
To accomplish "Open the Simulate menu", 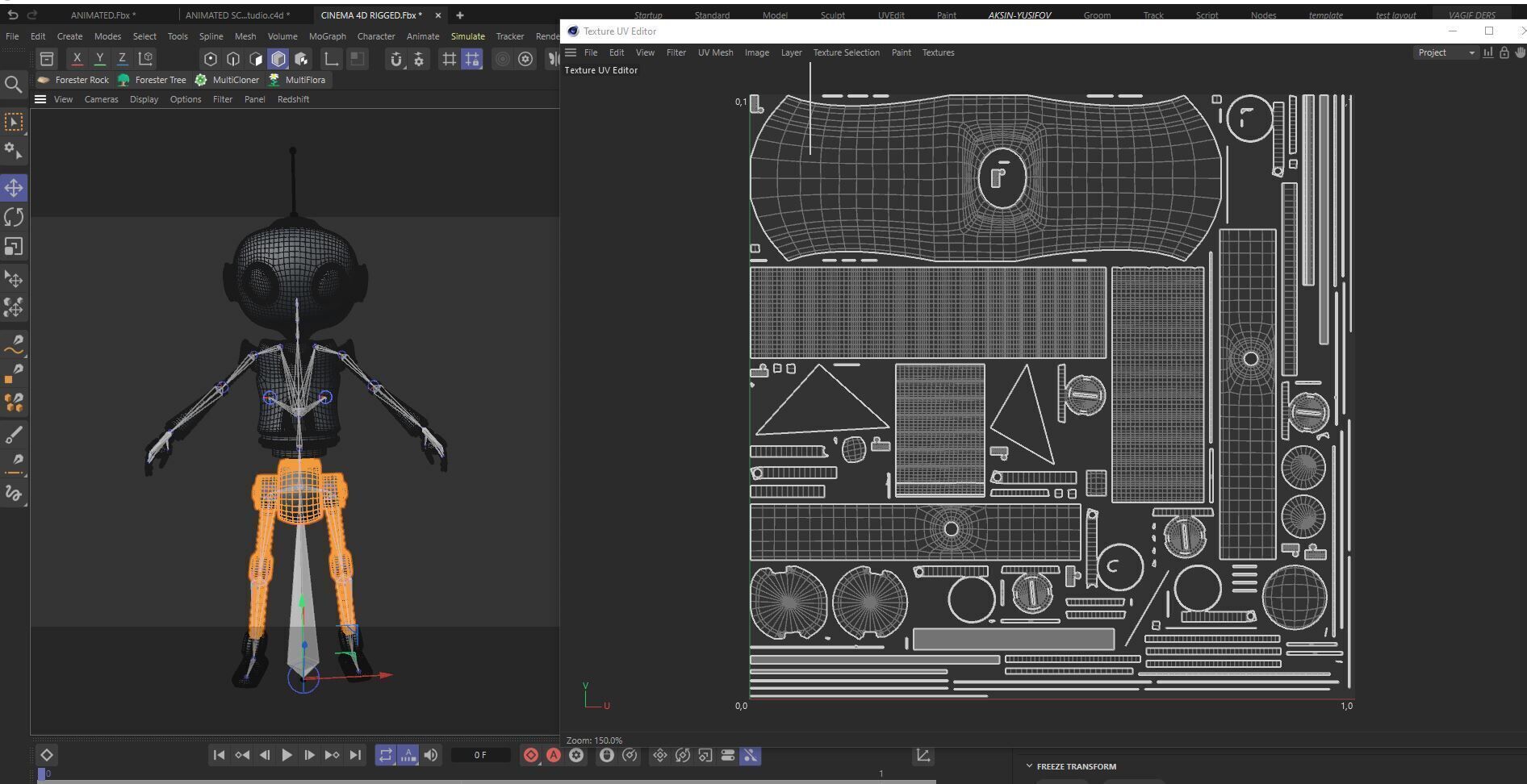I will click(468, 36).
